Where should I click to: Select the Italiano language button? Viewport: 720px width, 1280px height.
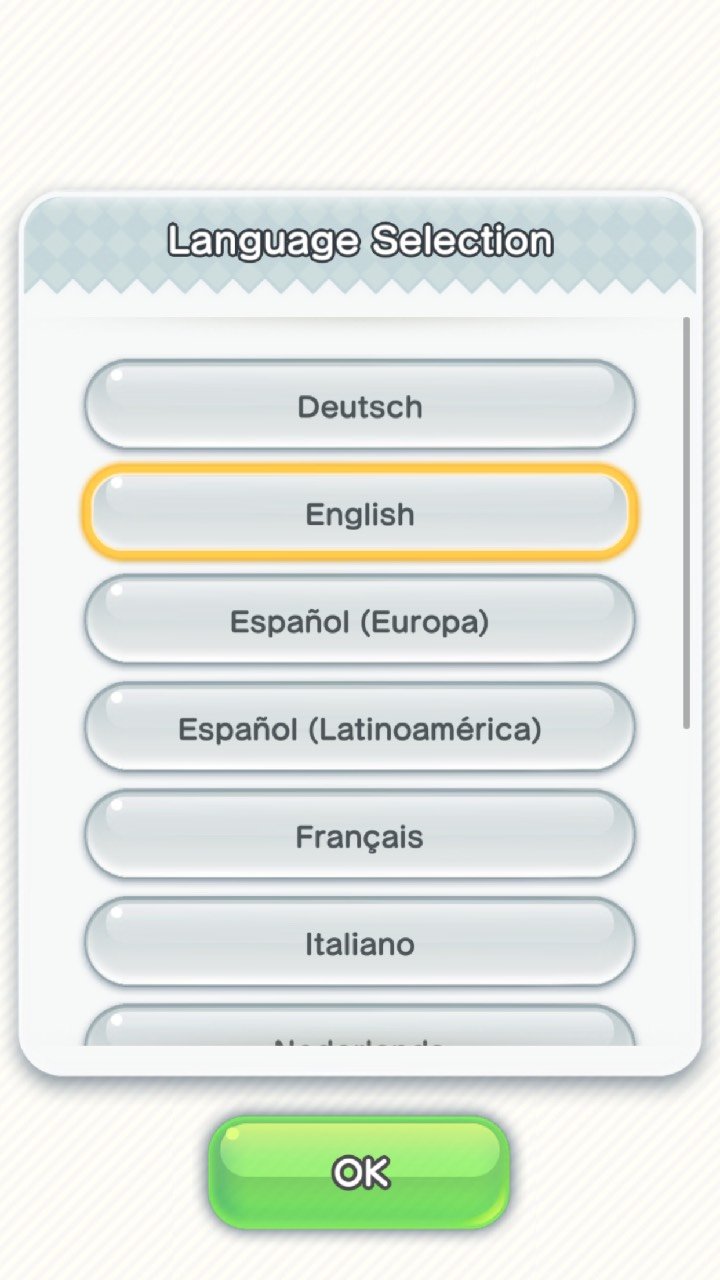coord(359,943)
